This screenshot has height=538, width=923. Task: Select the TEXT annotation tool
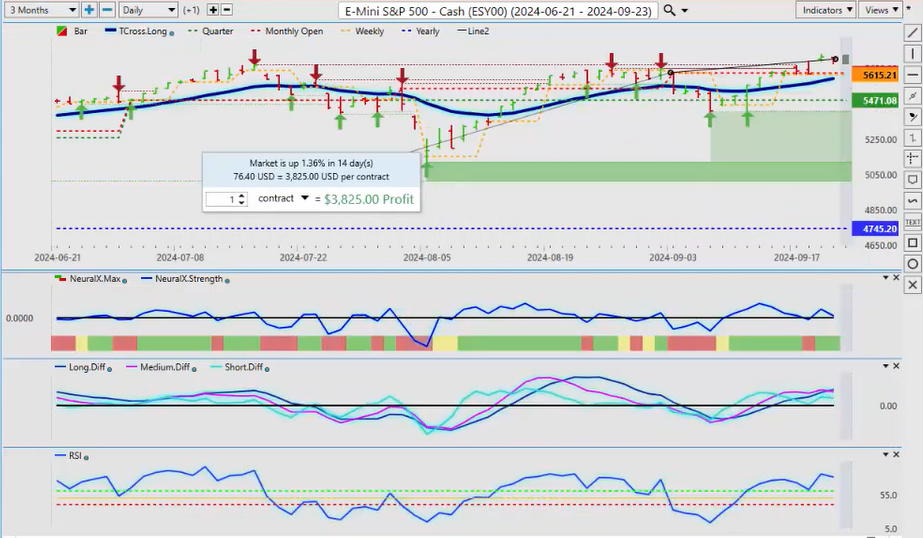coord(912,222)
